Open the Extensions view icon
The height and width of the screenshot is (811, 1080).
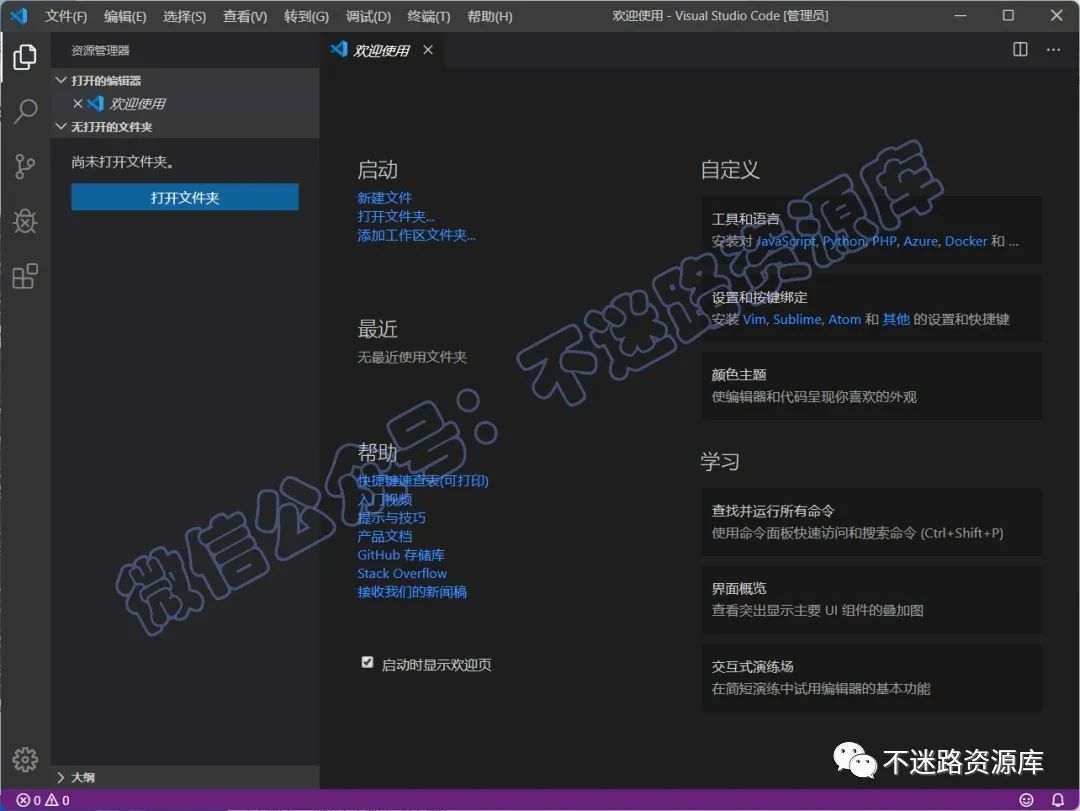[x=25, y=276]
